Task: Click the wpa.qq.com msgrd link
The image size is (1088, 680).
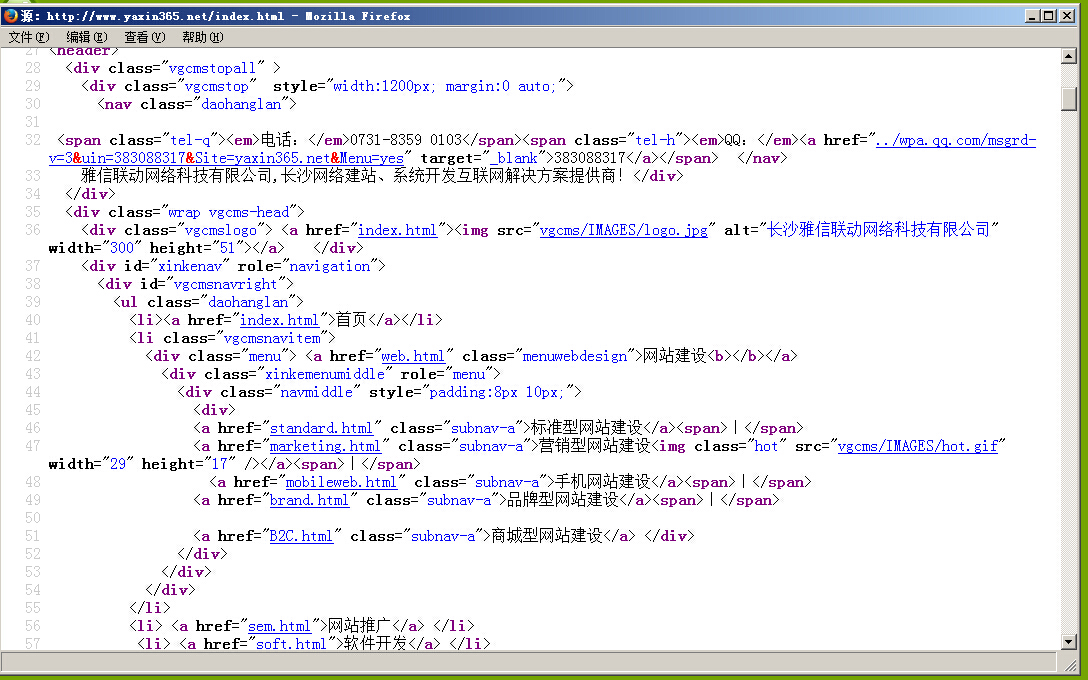Action: tap(955, 140)
